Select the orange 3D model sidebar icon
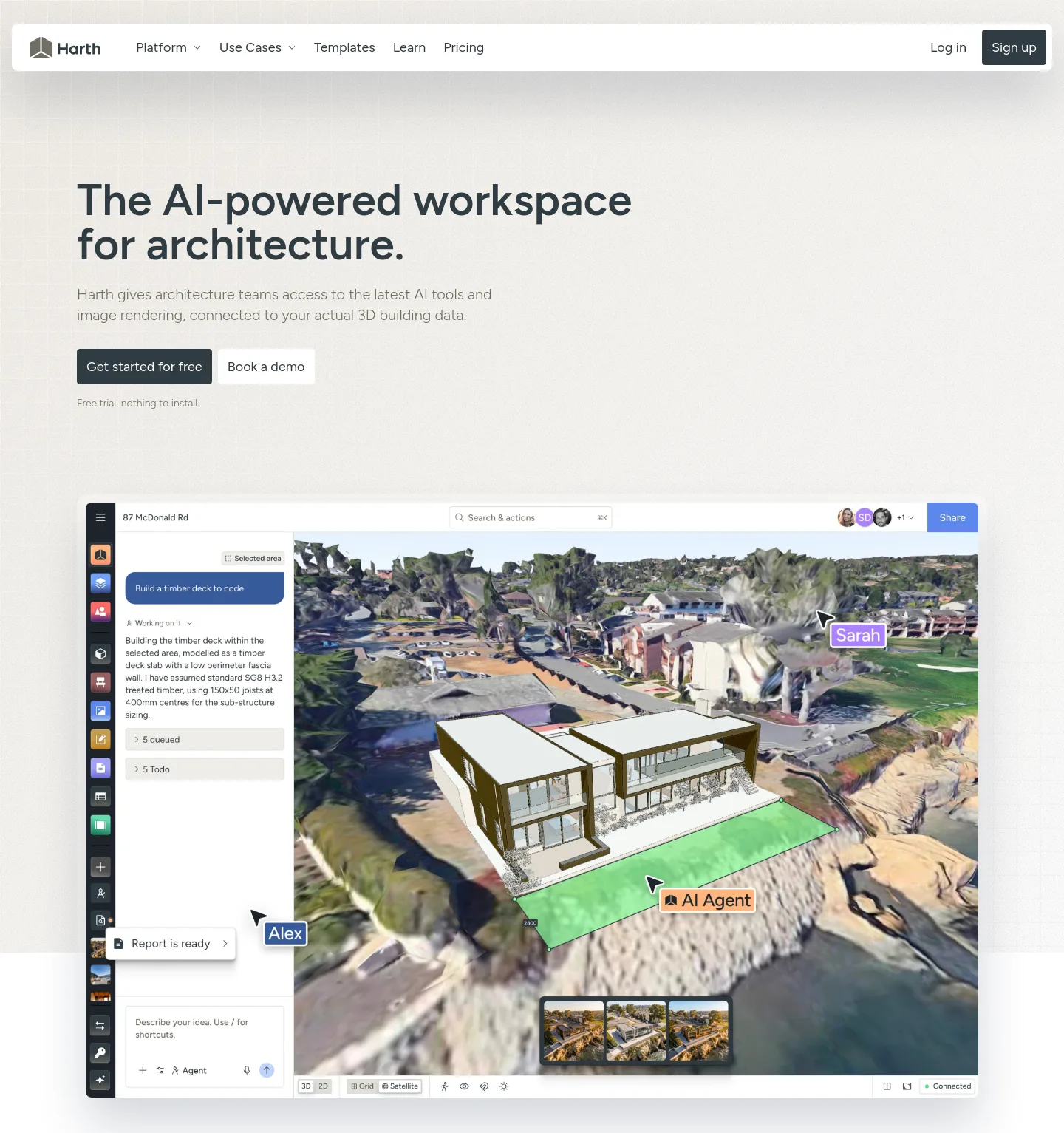 point(100,554)
